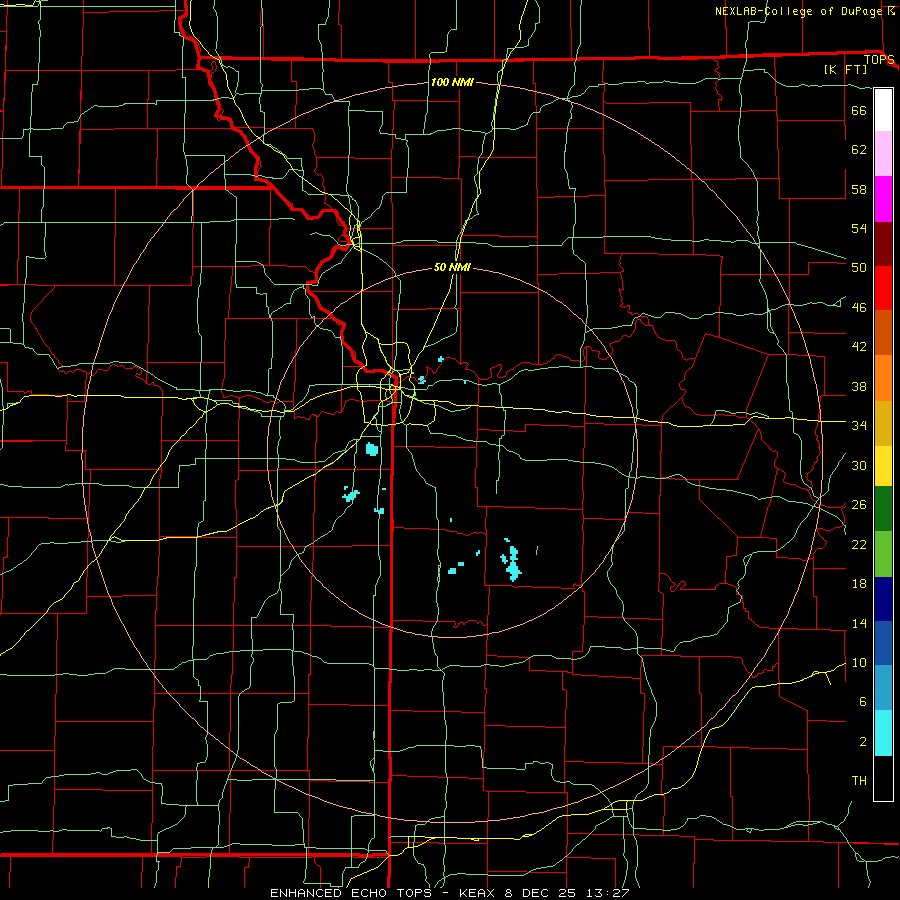
Task: Click the '50 NMI' range ring label
Action: pos(452,267)
